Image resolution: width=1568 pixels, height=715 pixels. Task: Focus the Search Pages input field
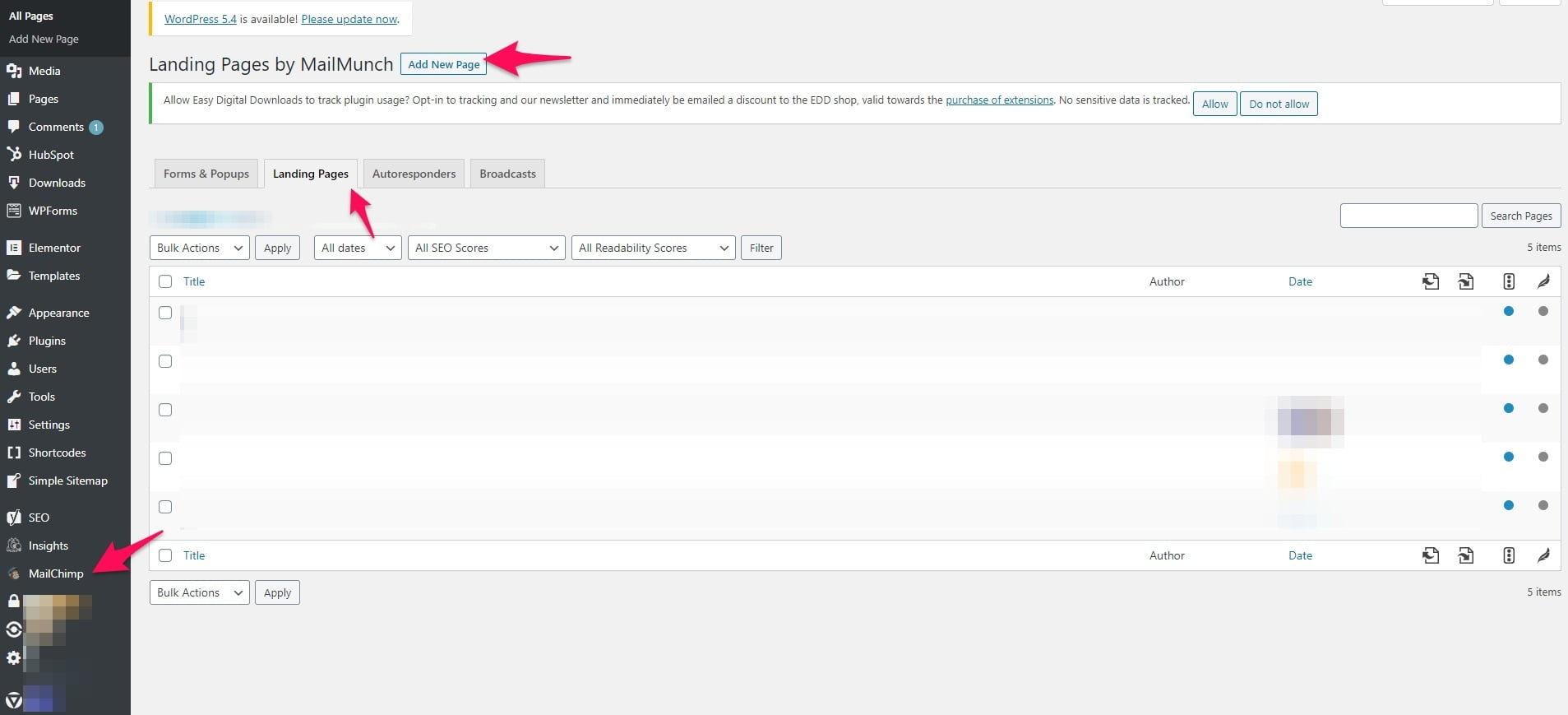click(1408, 216)
